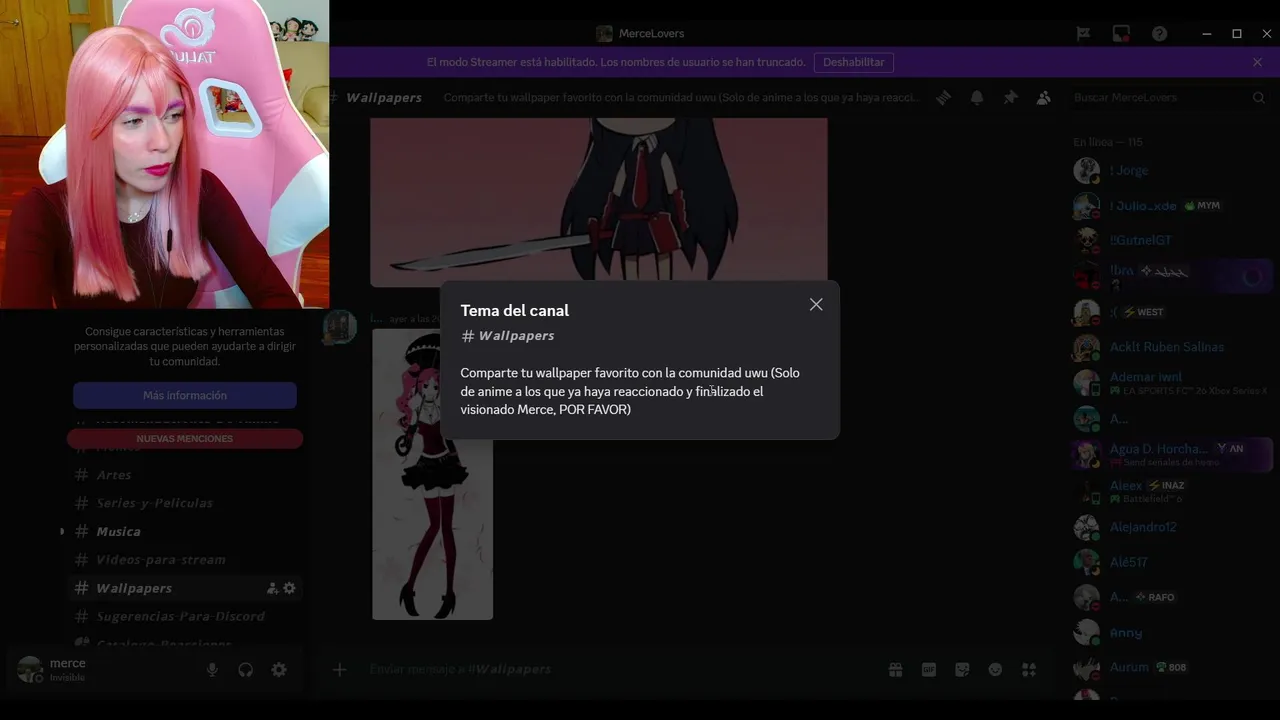Open the apps launcher icon in message bar
Screen dimensions: 1280x720
click(1029, 669)
